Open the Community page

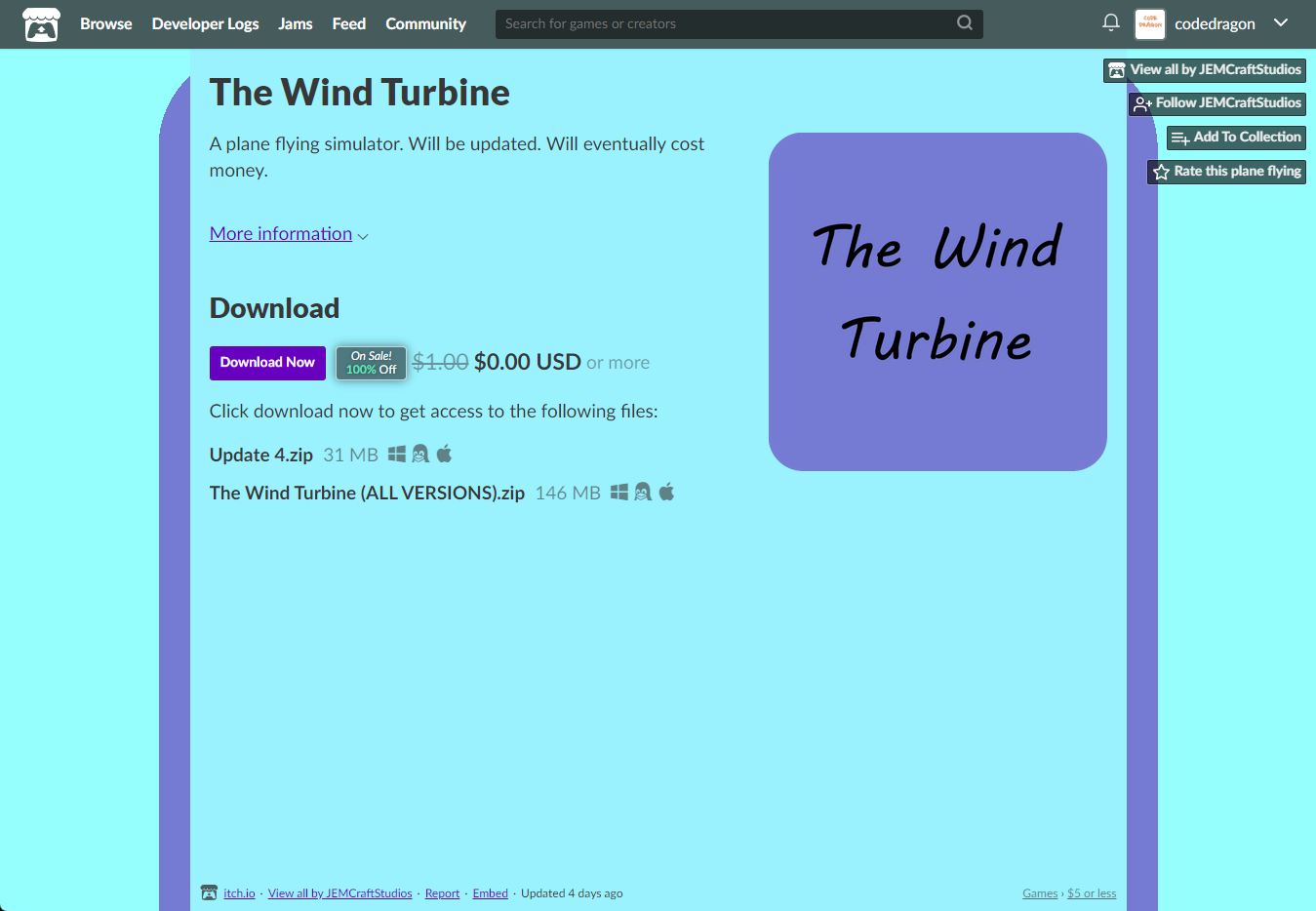(426, 23)
